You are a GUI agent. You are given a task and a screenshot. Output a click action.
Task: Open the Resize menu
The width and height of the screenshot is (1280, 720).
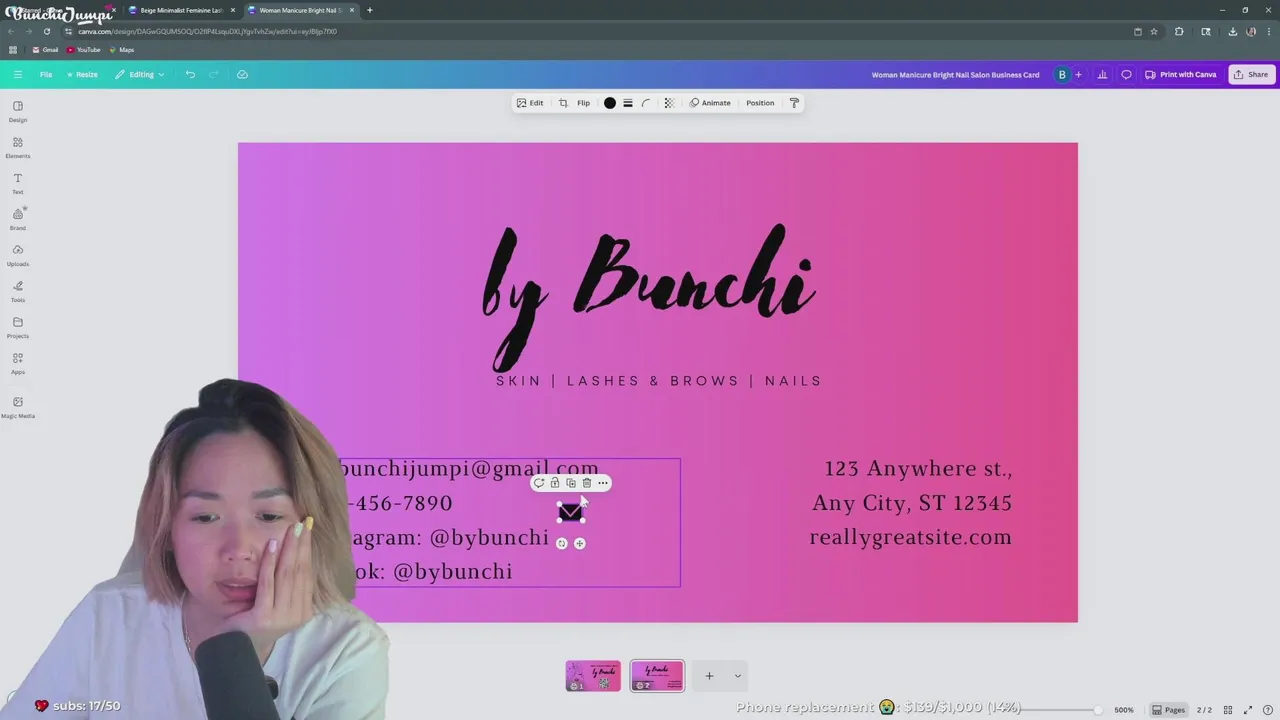tap(82, 74)
